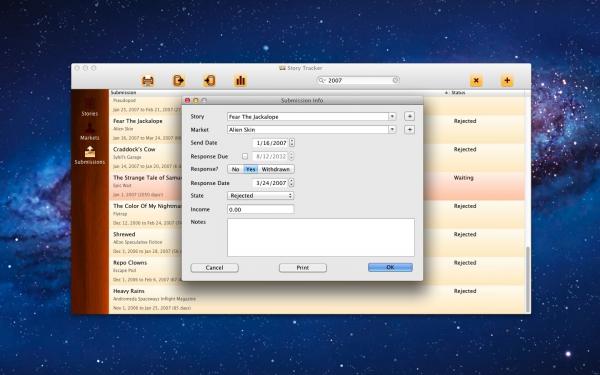Viewport: 600px width, 375px height.
Task: Click inside the Notes text area
Action: pos(321,237)
